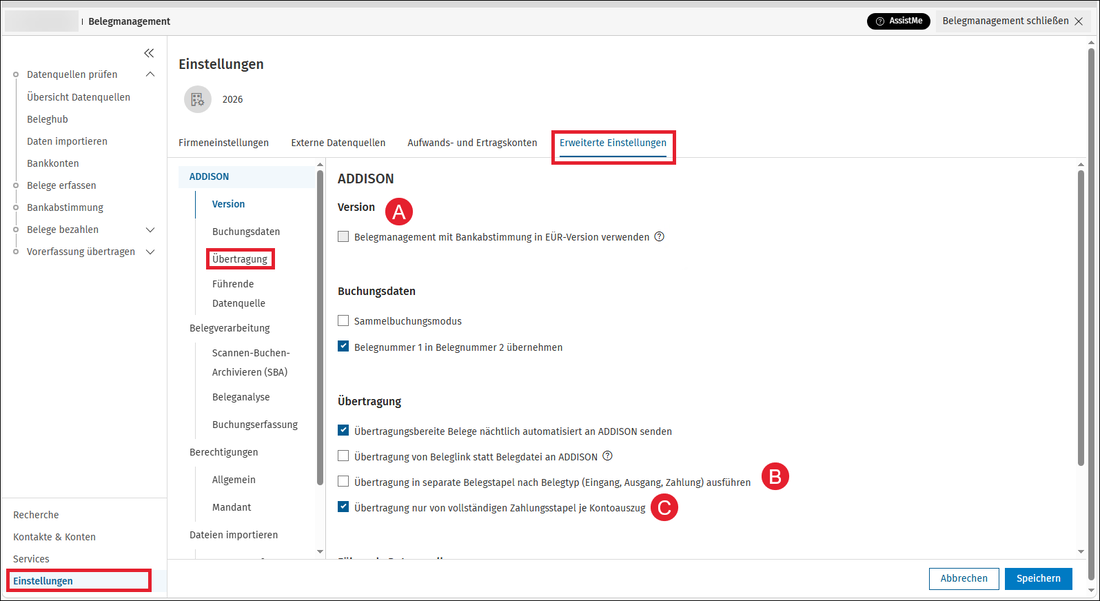Jump to Buchungsdaten settings section

tap(246, 231)
